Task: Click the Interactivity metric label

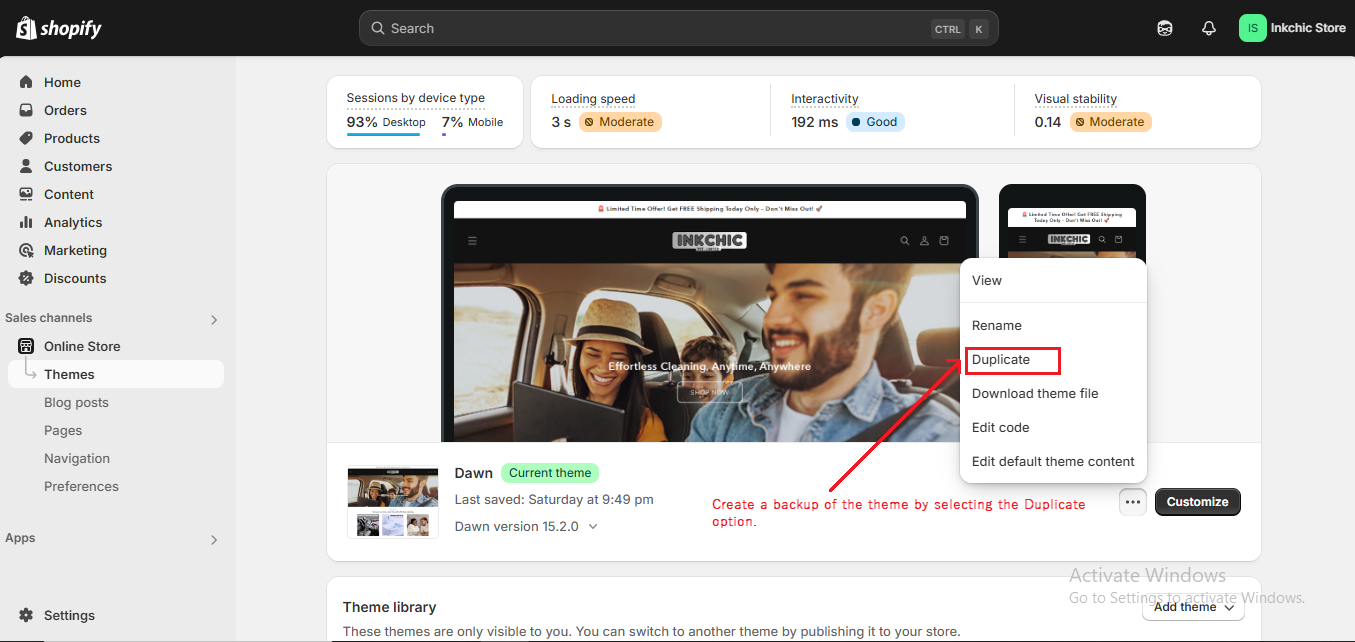Action: 825,99
